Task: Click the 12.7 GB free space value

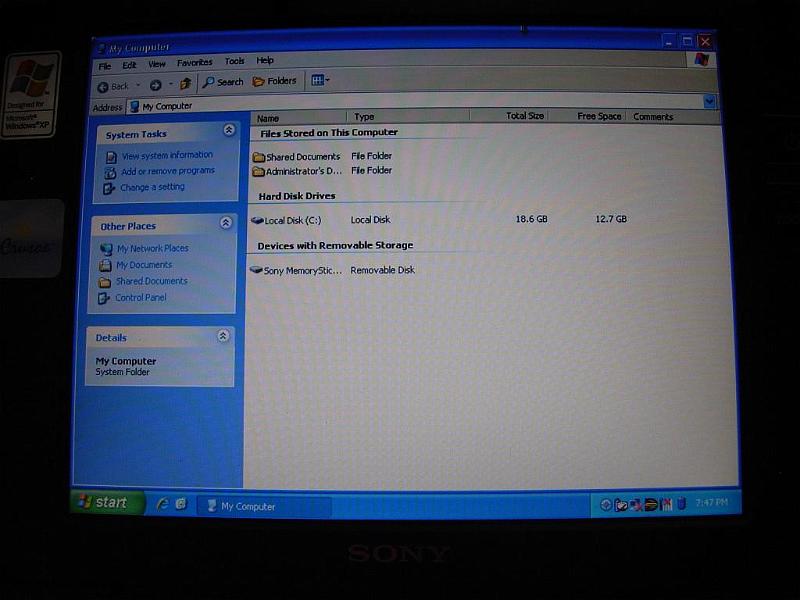Action: pyautogui.click(x=611, y=219)
